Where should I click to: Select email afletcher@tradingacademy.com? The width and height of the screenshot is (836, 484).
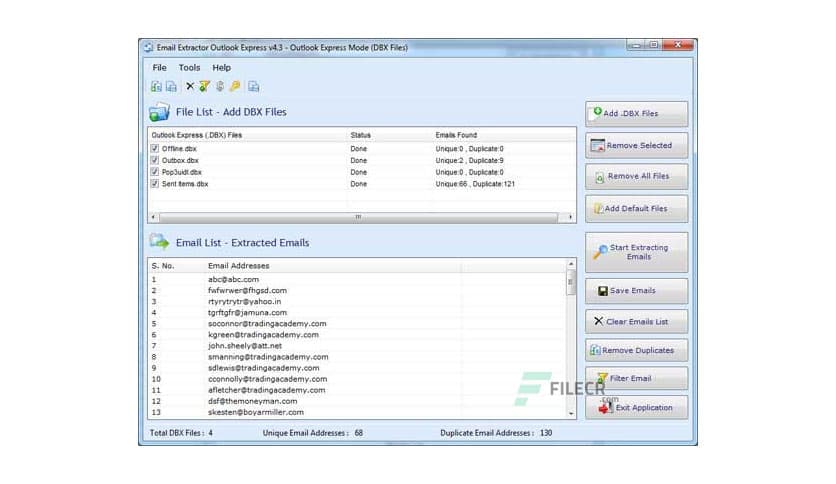(267, 390)
